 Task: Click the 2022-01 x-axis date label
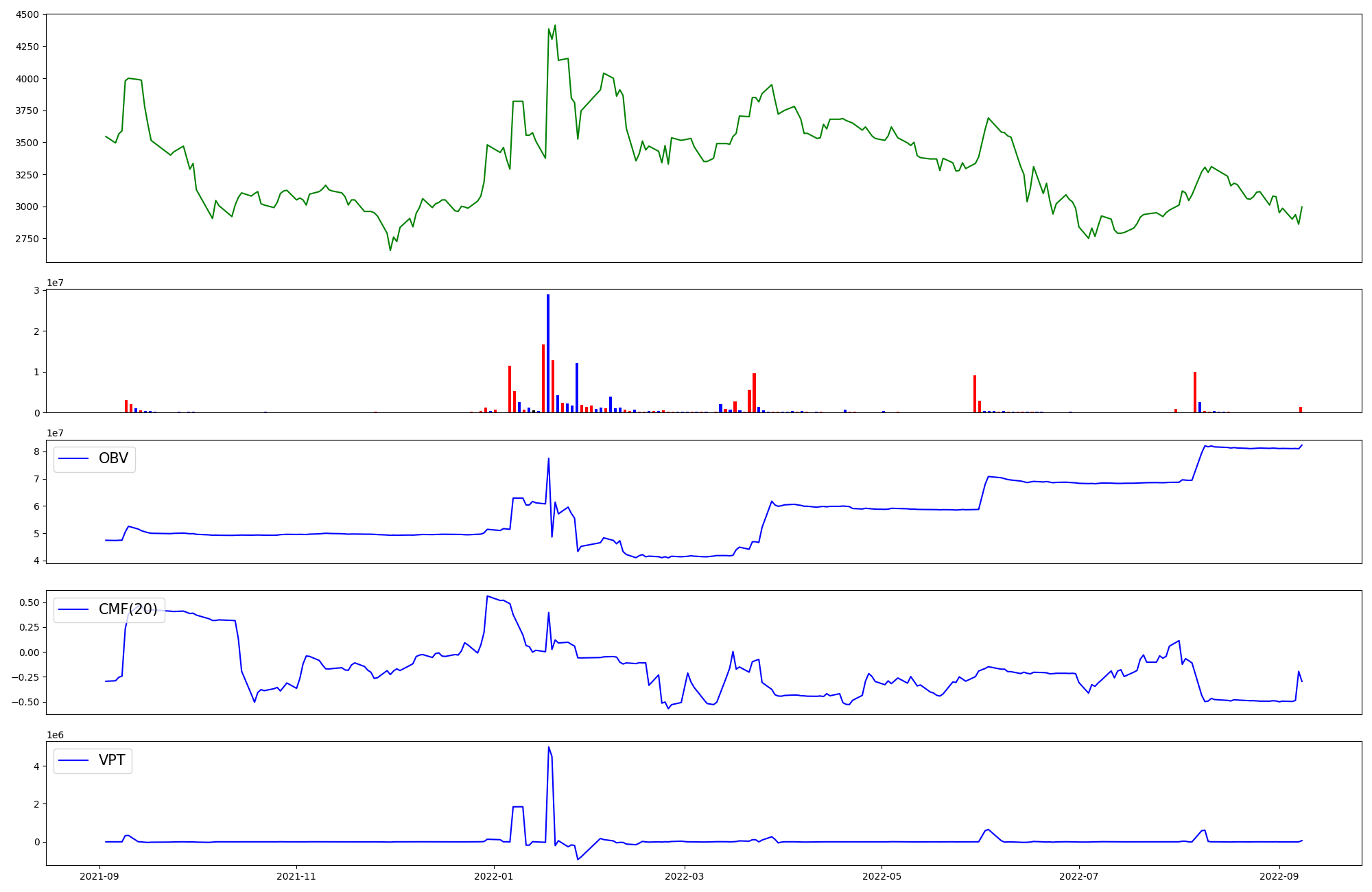point(493,876)
